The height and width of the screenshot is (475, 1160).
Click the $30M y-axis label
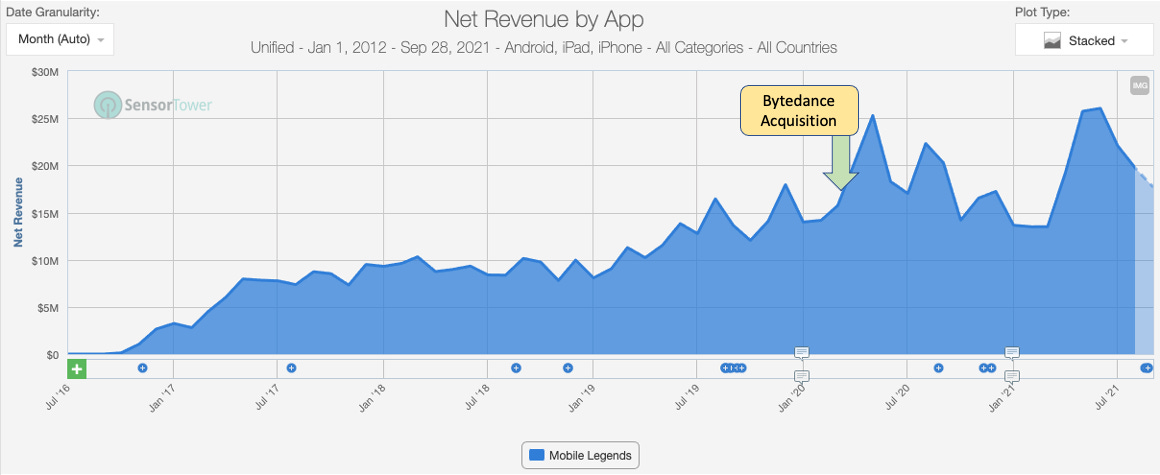coord(47,72)
